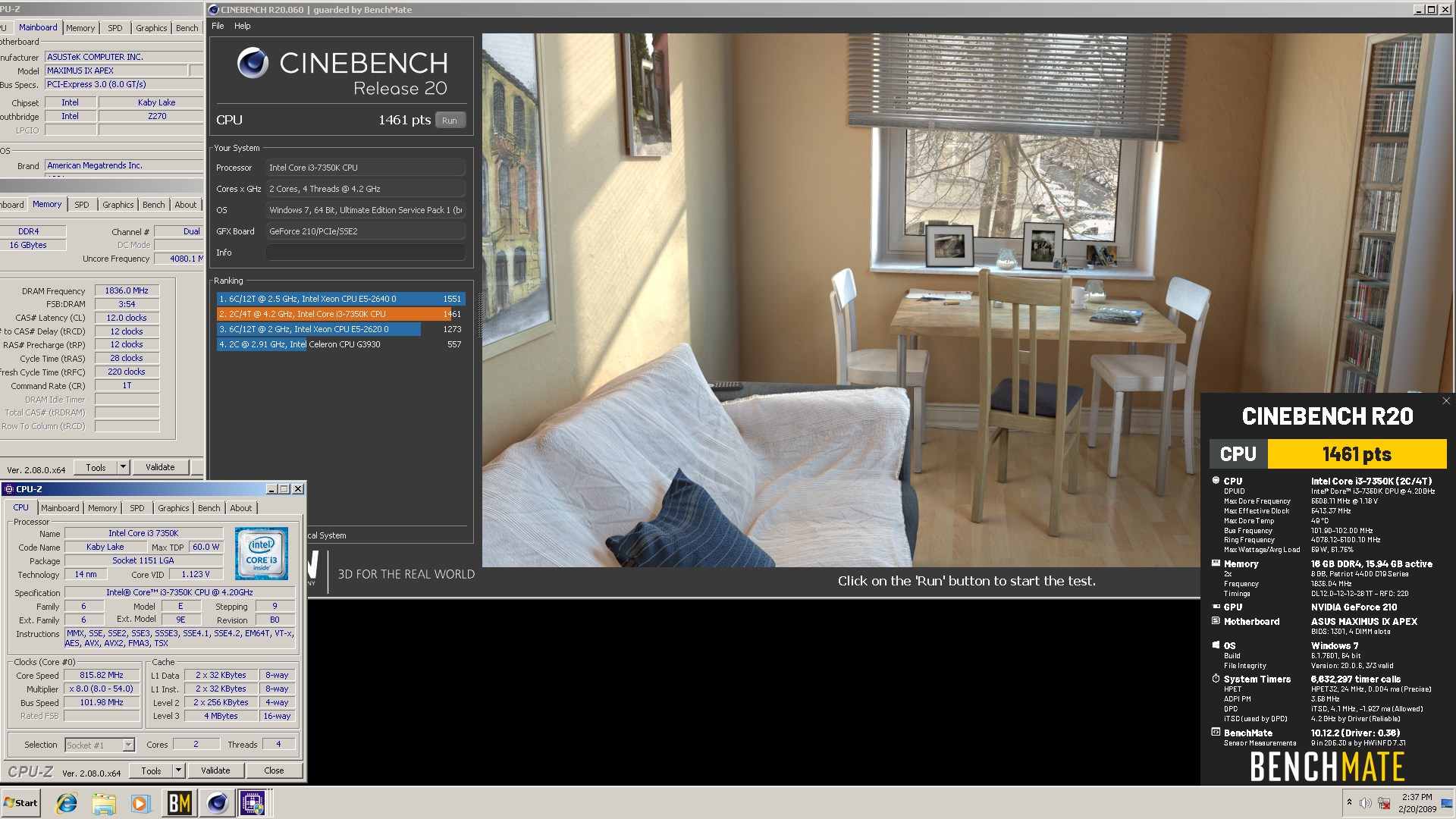Click the Memory icon in BenchMate panel

[1216, 563]
